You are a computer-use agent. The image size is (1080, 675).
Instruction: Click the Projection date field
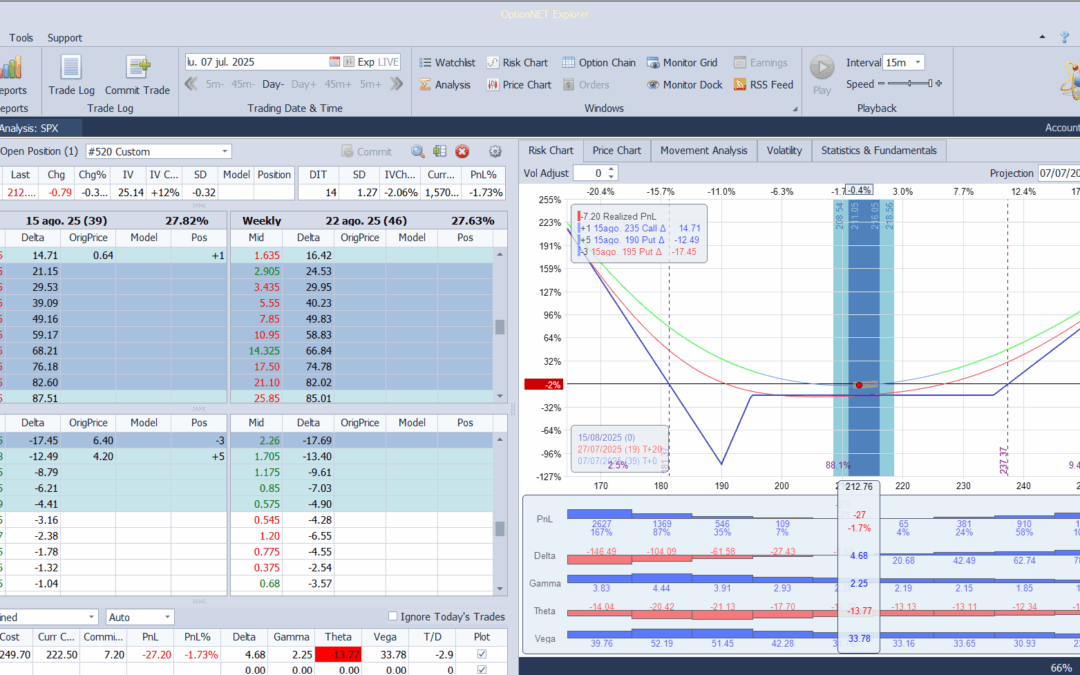(1059, 174)
